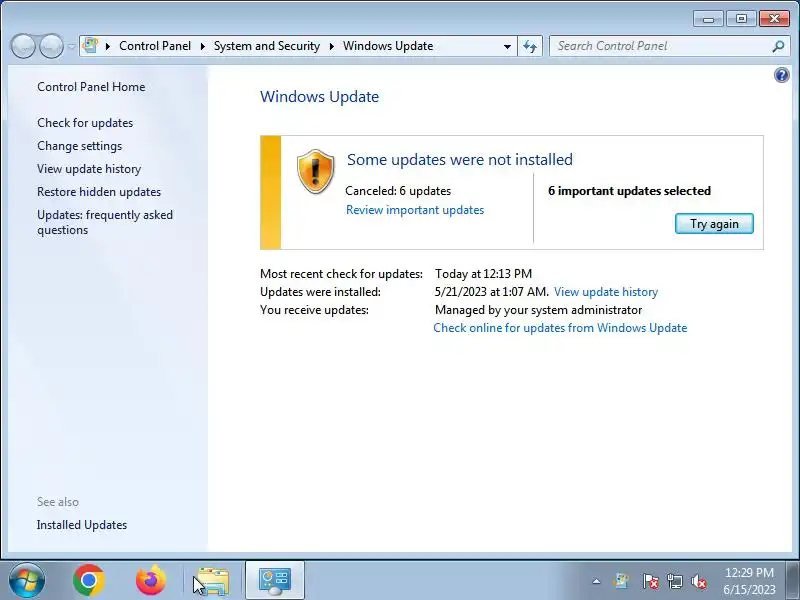Open View update history next to install date
This screenshot has height=600, width=800.
point(606,292)
